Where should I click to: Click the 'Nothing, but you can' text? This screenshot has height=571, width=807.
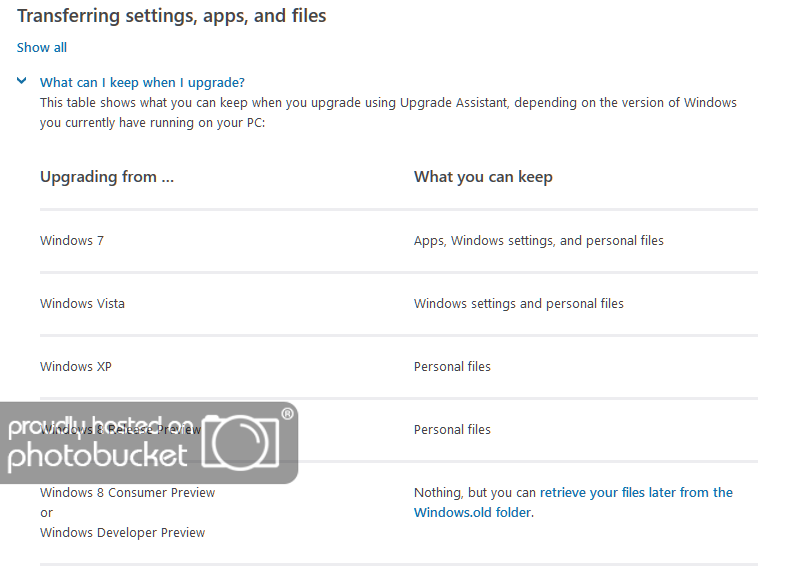click(x=475, y=493)
